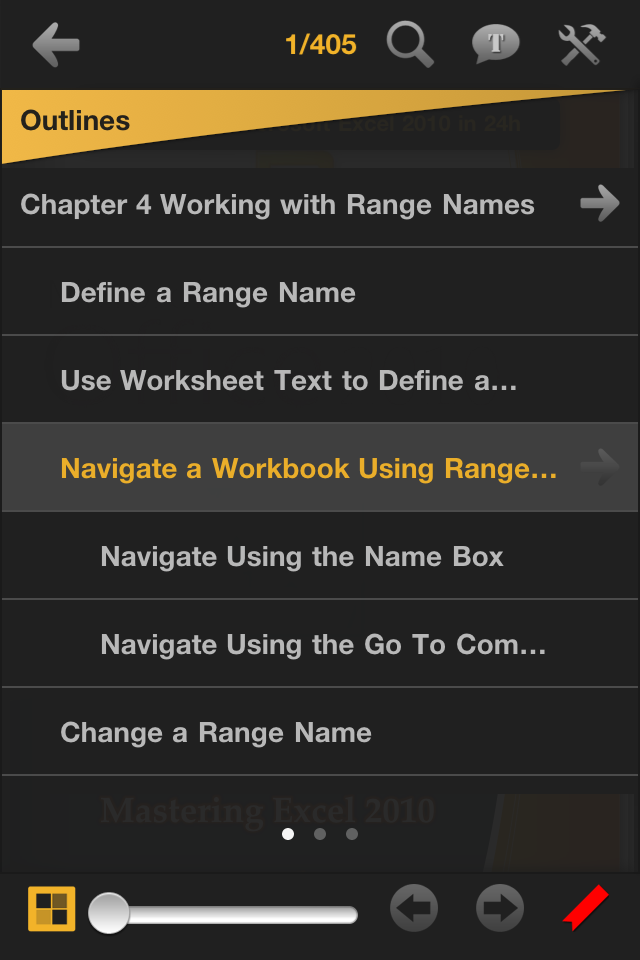Switch to the second page indicator dot

(x=320, y=834)
